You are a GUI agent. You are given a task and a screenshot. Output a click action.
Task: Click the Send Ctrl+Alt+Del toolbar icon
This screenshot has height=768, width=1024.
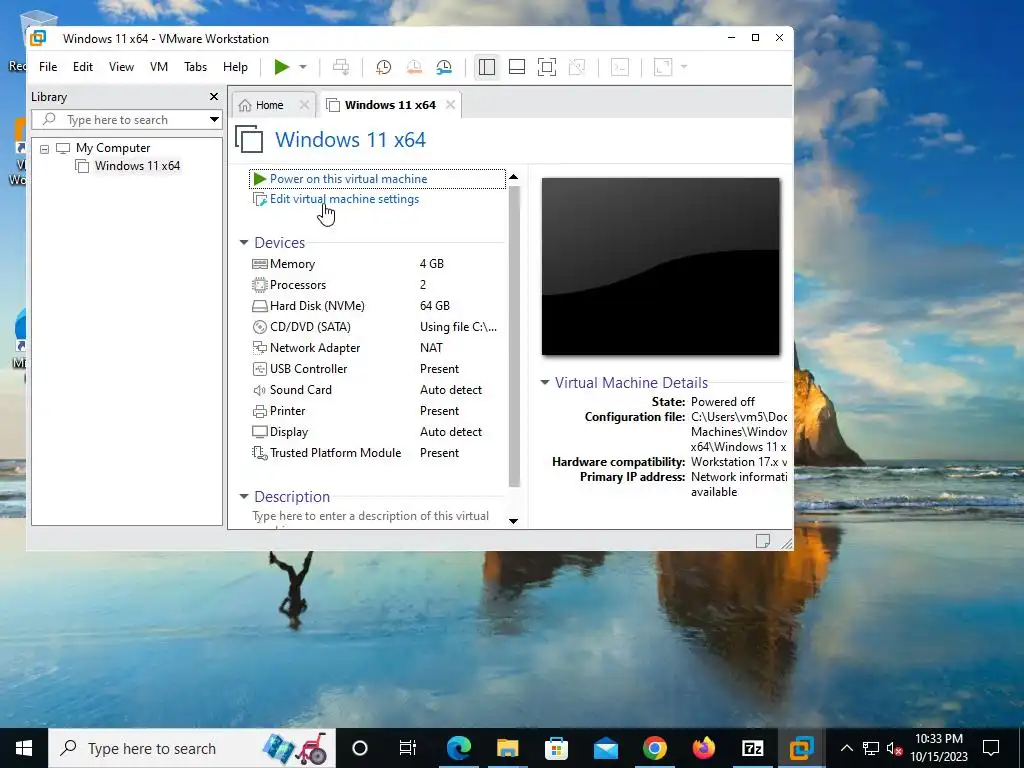pos(341,67)
